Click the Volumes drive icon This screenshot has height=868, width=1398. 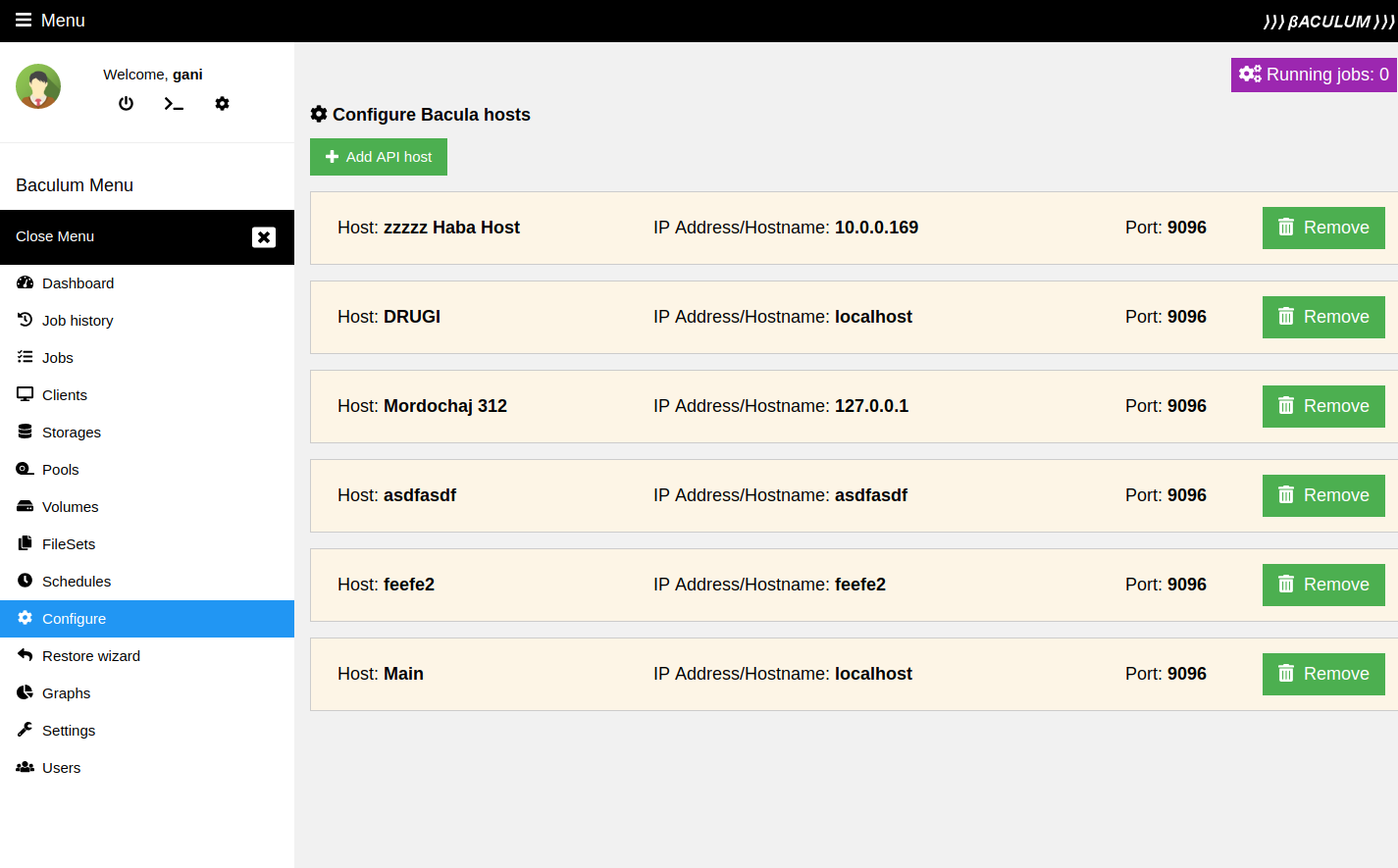[x=26, y=506]
